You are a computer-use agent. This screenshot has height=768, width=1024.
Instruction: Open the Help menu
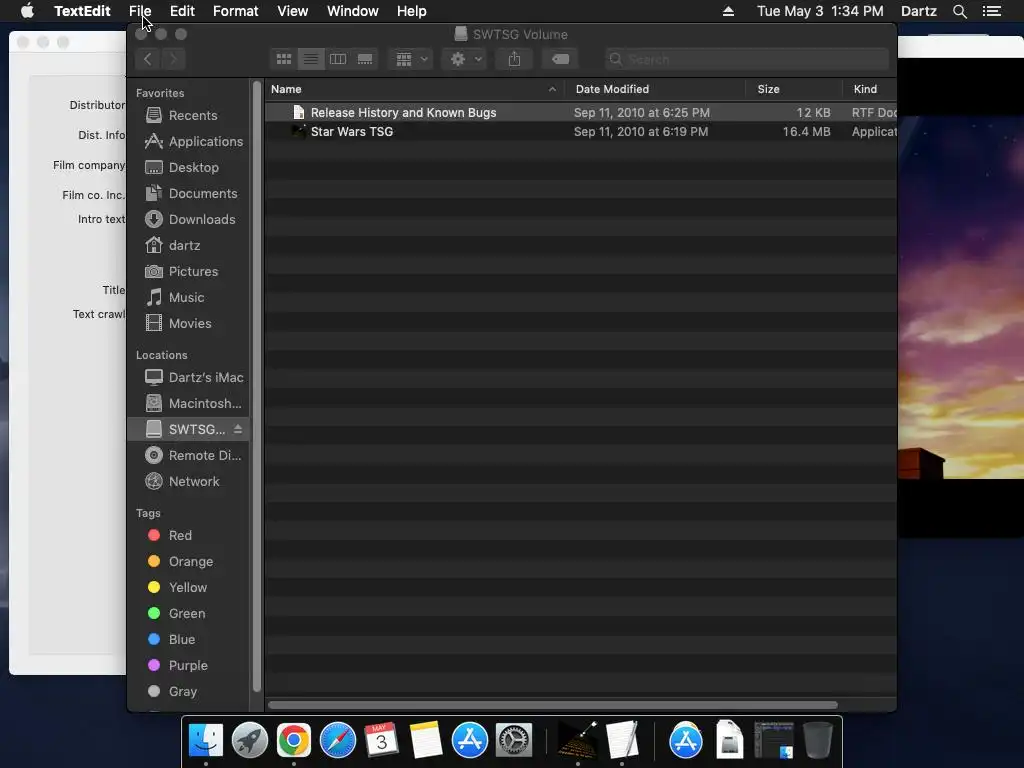(x=411, y=11)
